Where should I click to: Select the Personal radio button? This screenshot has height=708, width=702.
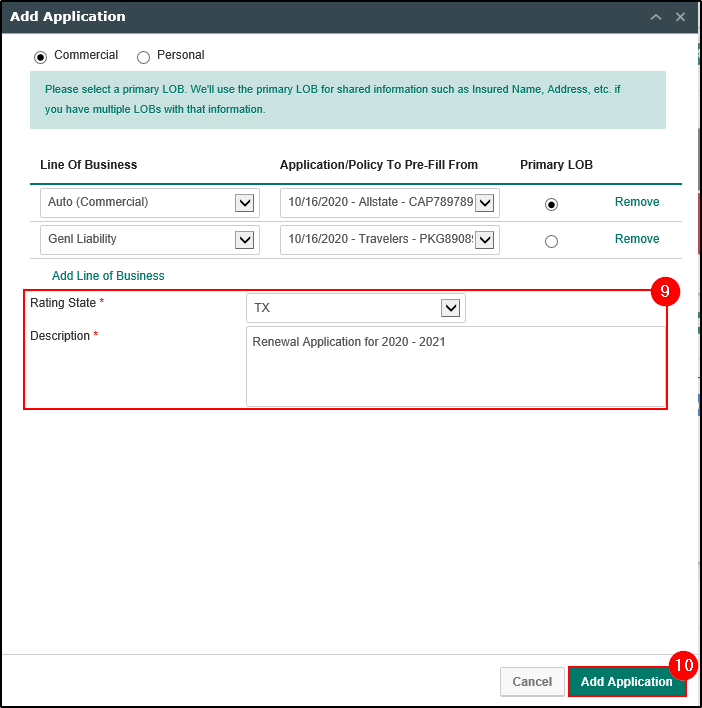(143, 57)
